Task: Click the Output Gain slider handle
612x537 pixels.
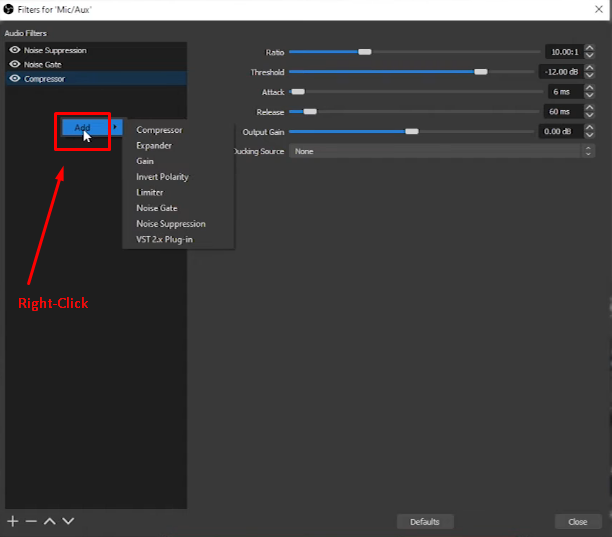Action: click(411, 132)
